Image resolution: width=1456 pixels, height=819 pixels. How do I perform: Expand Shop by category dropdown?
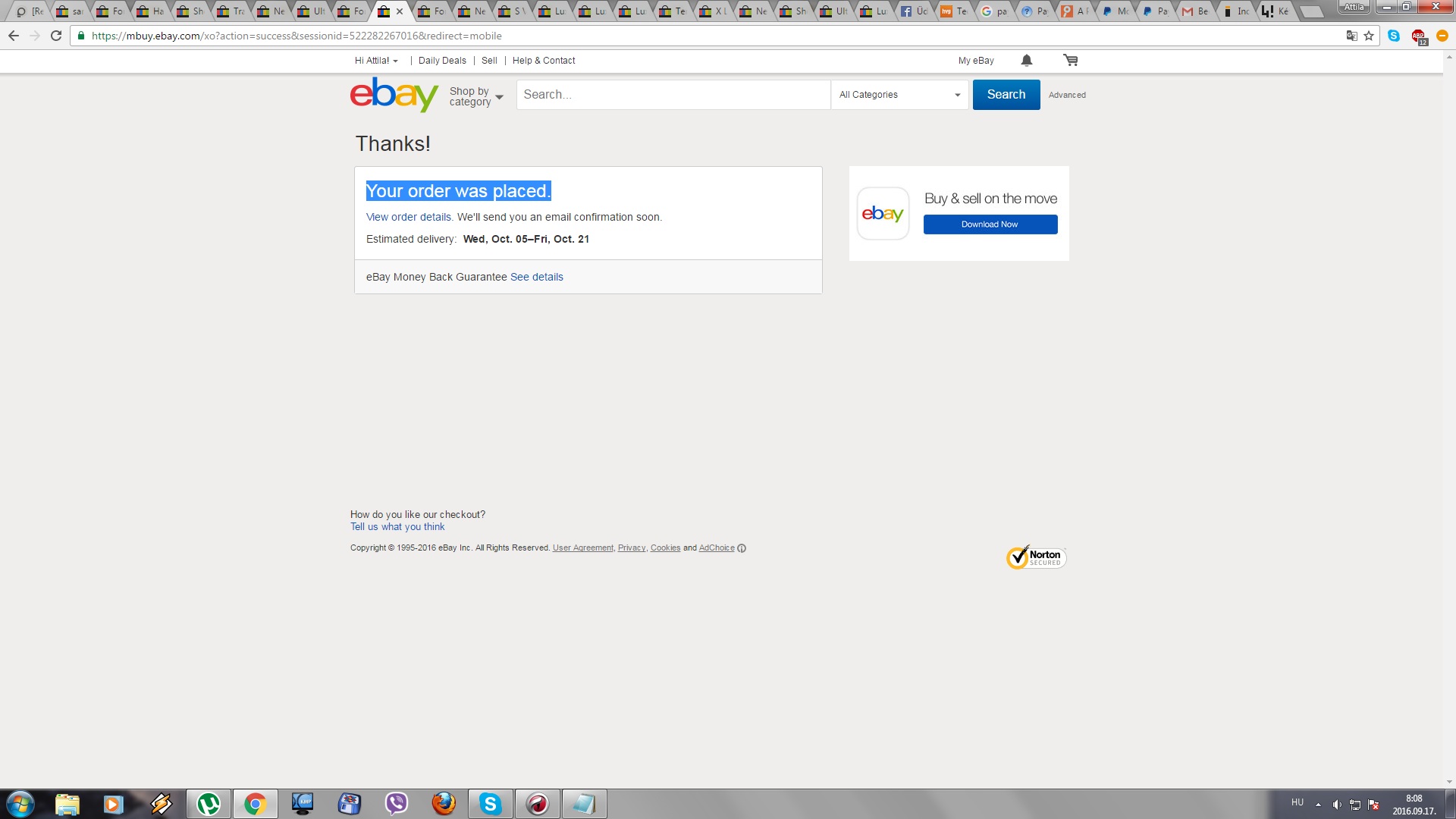click(x=476, y=96)
